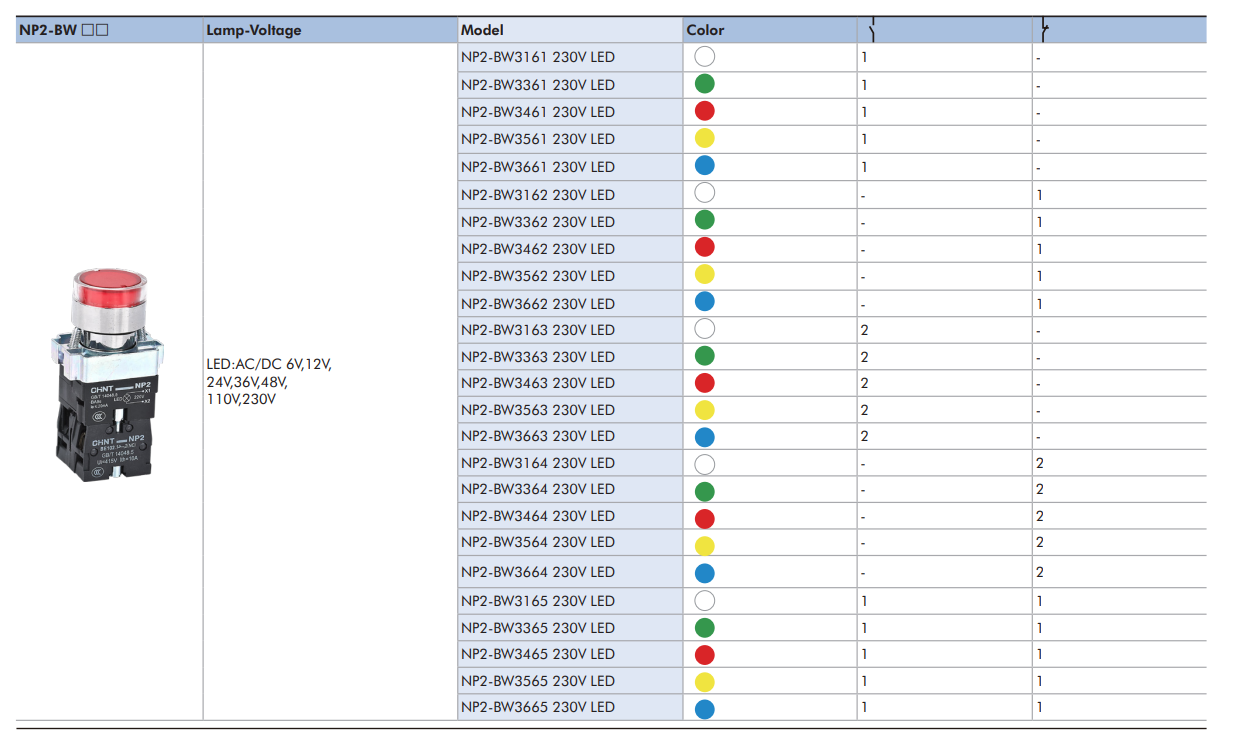Click model text NP2-BW3561 230V LED
Viewport: 1233px width, 732px height.
point(538,139)
